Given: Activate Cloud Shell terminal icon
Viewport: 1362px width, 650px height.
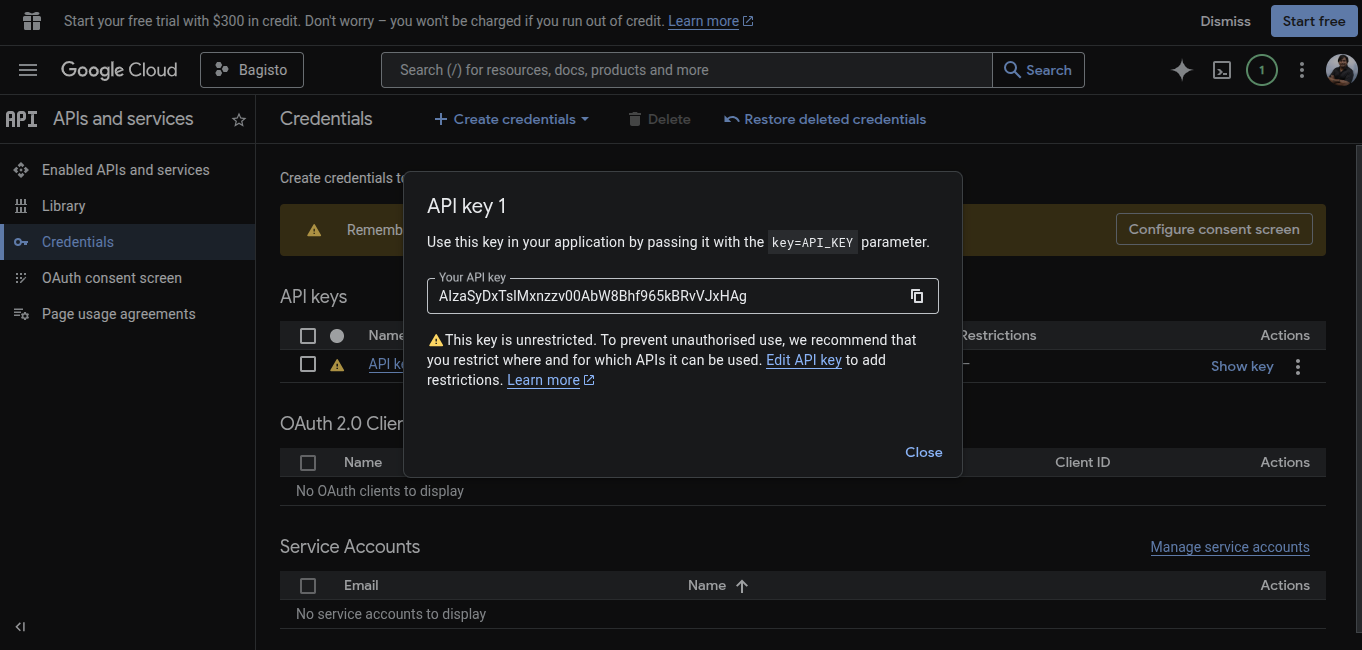Looking at the screenshot, I should (x=1221, y=70).
